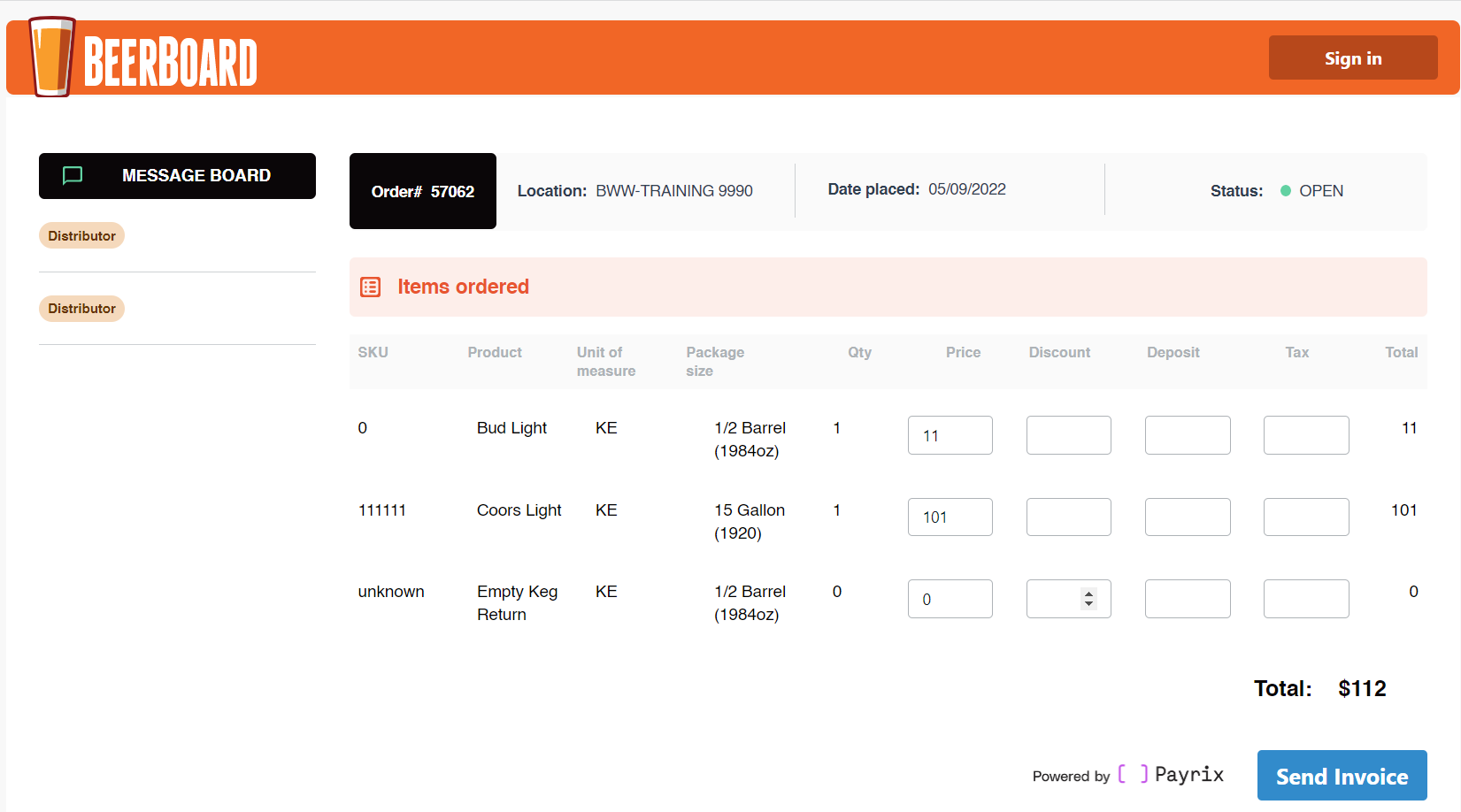Select the Empty Keg Return price field
Screen dimensions: 1461x812
point(950,599)
